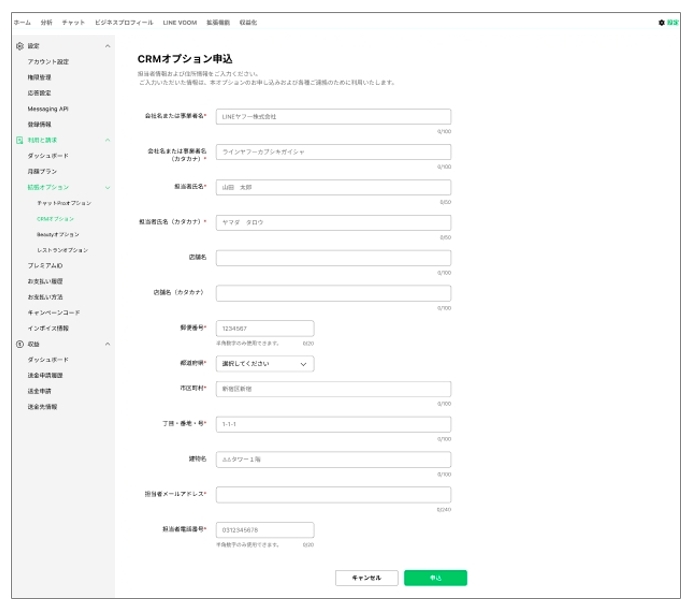
Task: Open 送金先情報 in the sidebar
Action: pos(42,407)
